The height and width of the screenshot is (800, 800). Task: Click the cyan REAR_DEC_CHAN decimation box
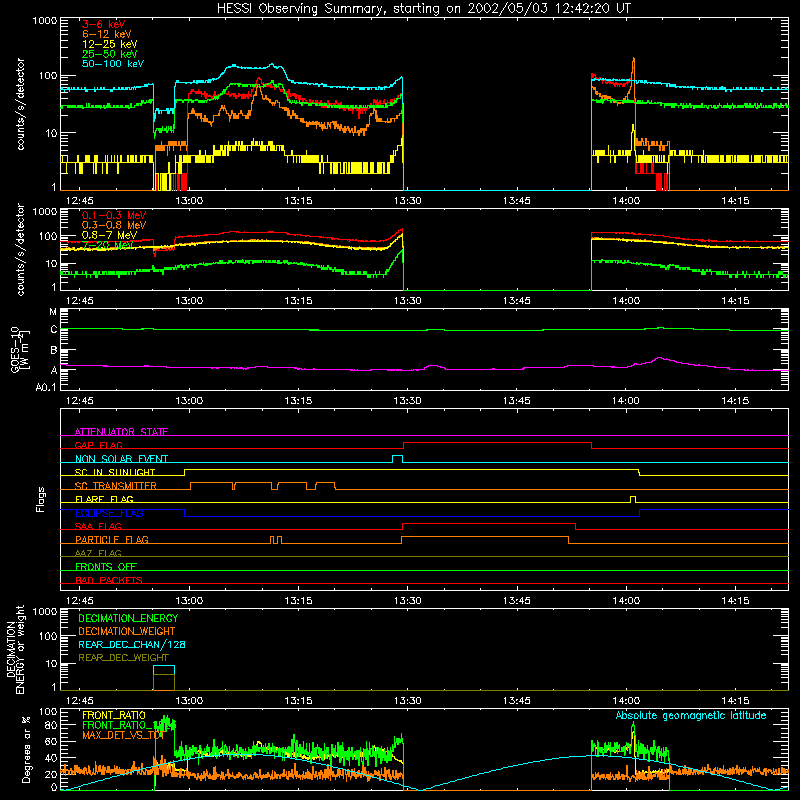pos(164,670)
